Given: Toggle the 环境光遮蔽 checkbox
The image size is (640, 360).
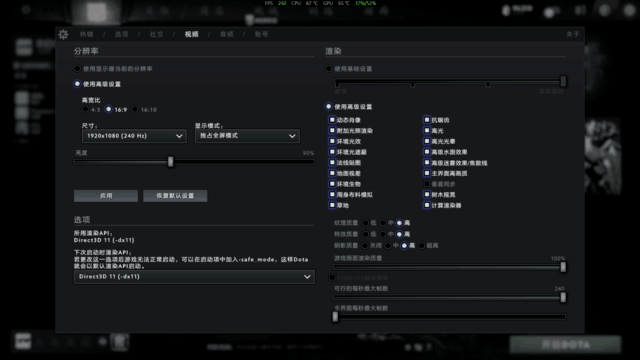Looking at the screenshot, I should click(332, 151).
